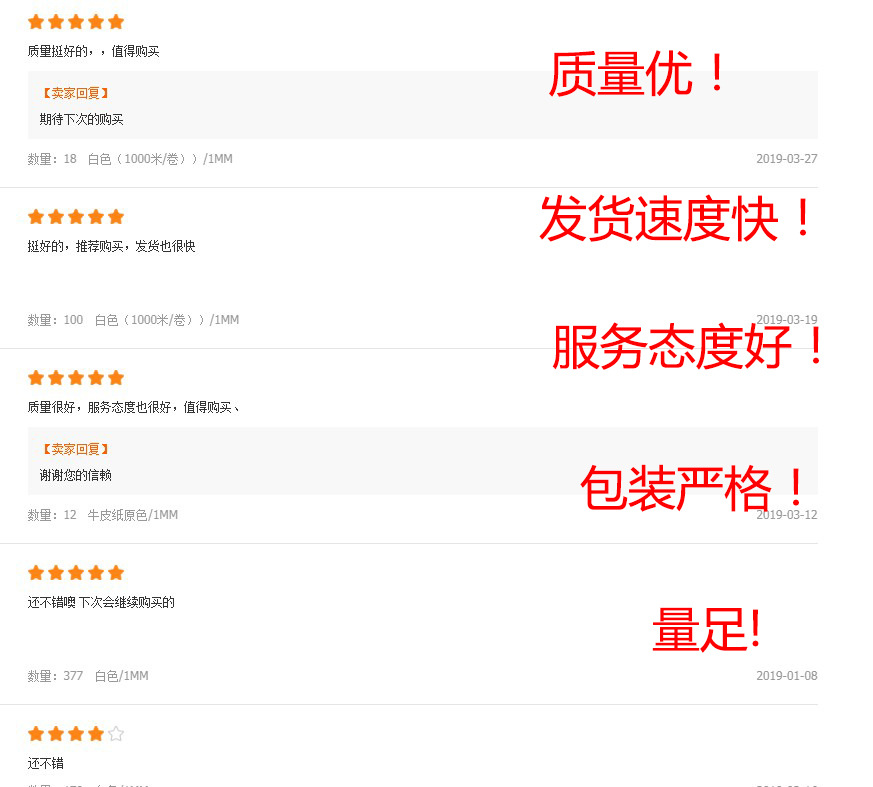Click the spec text 牛皮纸原色/1MM
This screenshot has width=873, height=787.
(133, 515)
